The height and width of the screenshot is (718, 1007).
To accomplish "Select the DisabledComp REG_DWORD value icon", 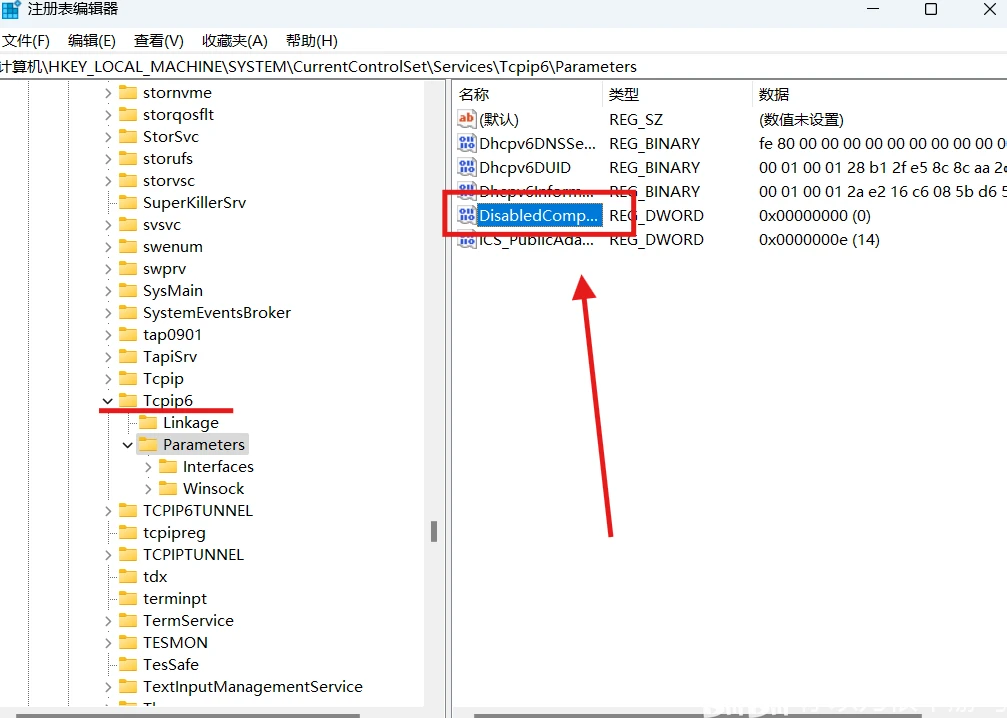I will pos(466,215).
